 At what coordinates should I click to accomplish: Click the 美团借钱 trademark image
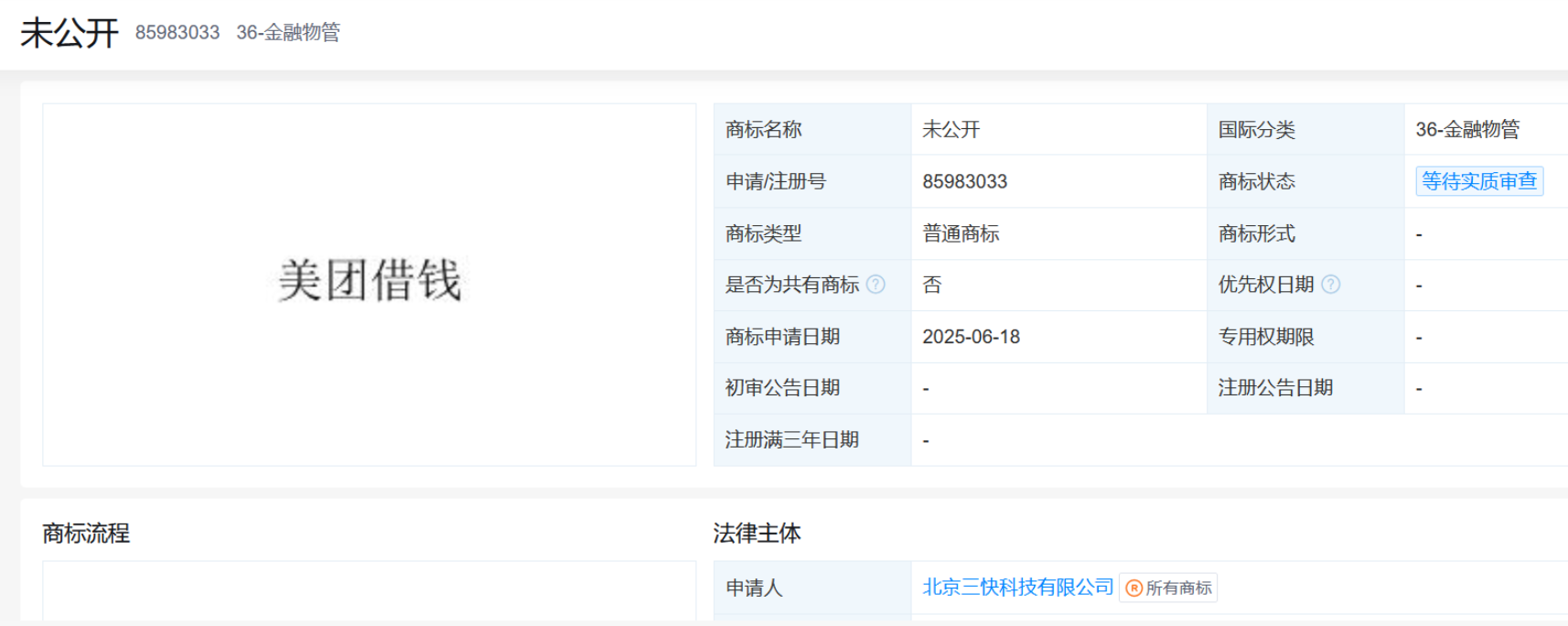tap(370, 280)
